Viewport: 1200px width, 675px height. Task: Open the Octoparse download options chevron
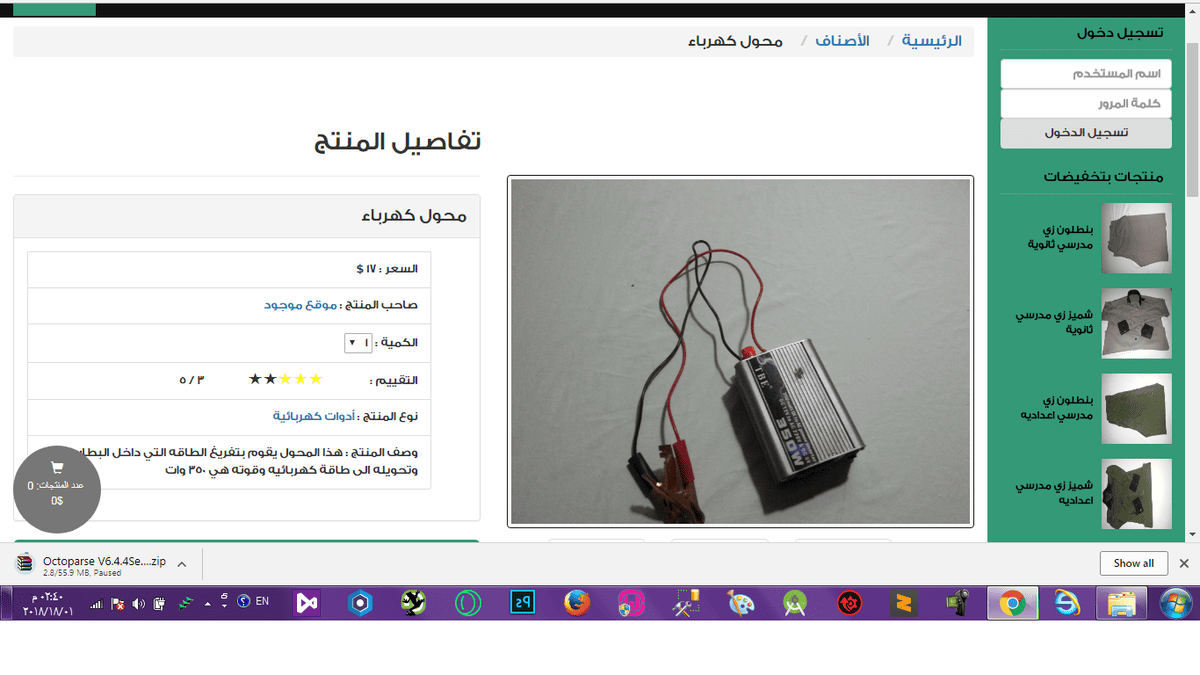tap(182, 564)
